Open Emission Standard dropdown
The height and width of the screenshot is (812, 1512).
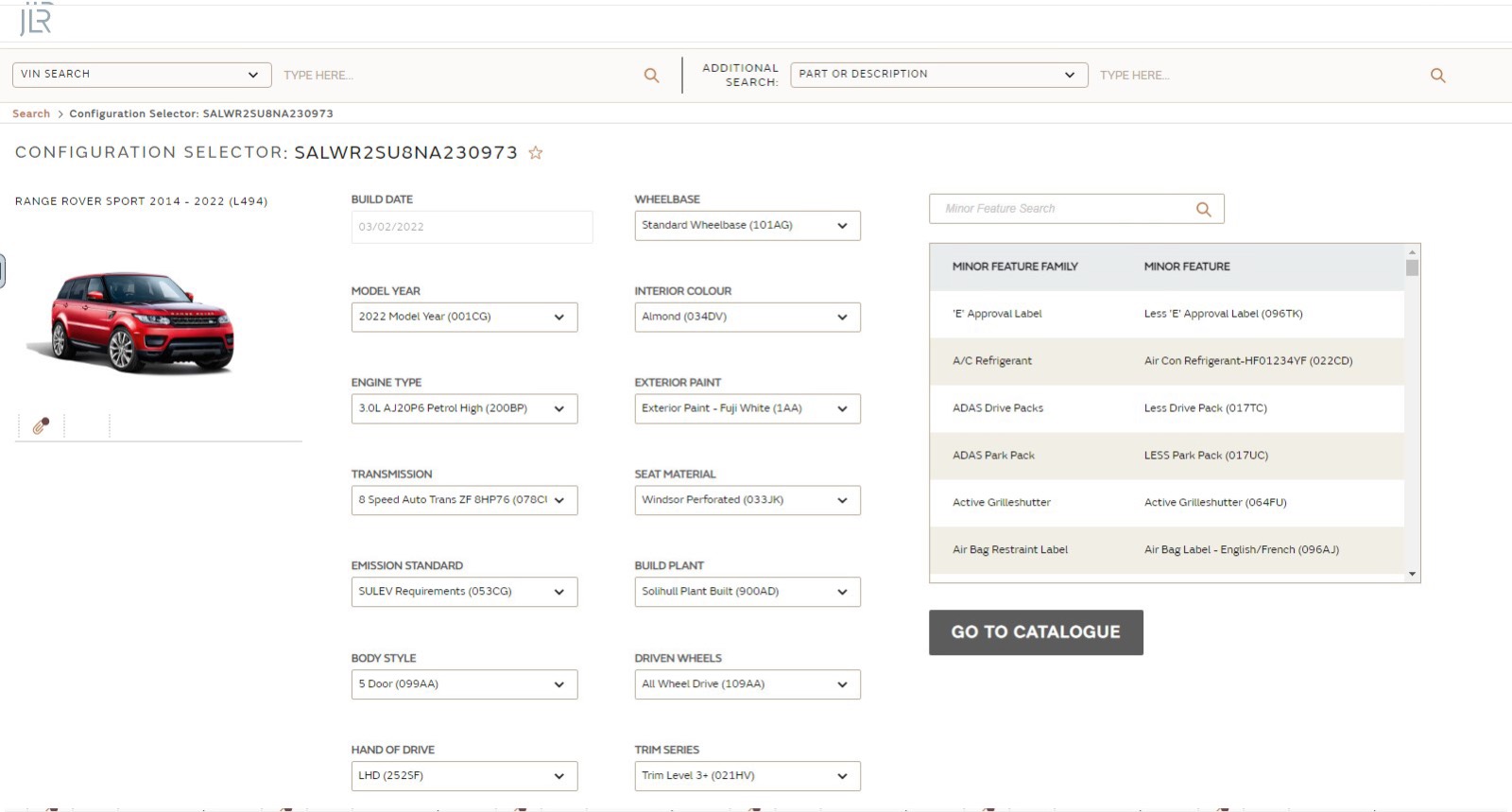coord(464,592)
